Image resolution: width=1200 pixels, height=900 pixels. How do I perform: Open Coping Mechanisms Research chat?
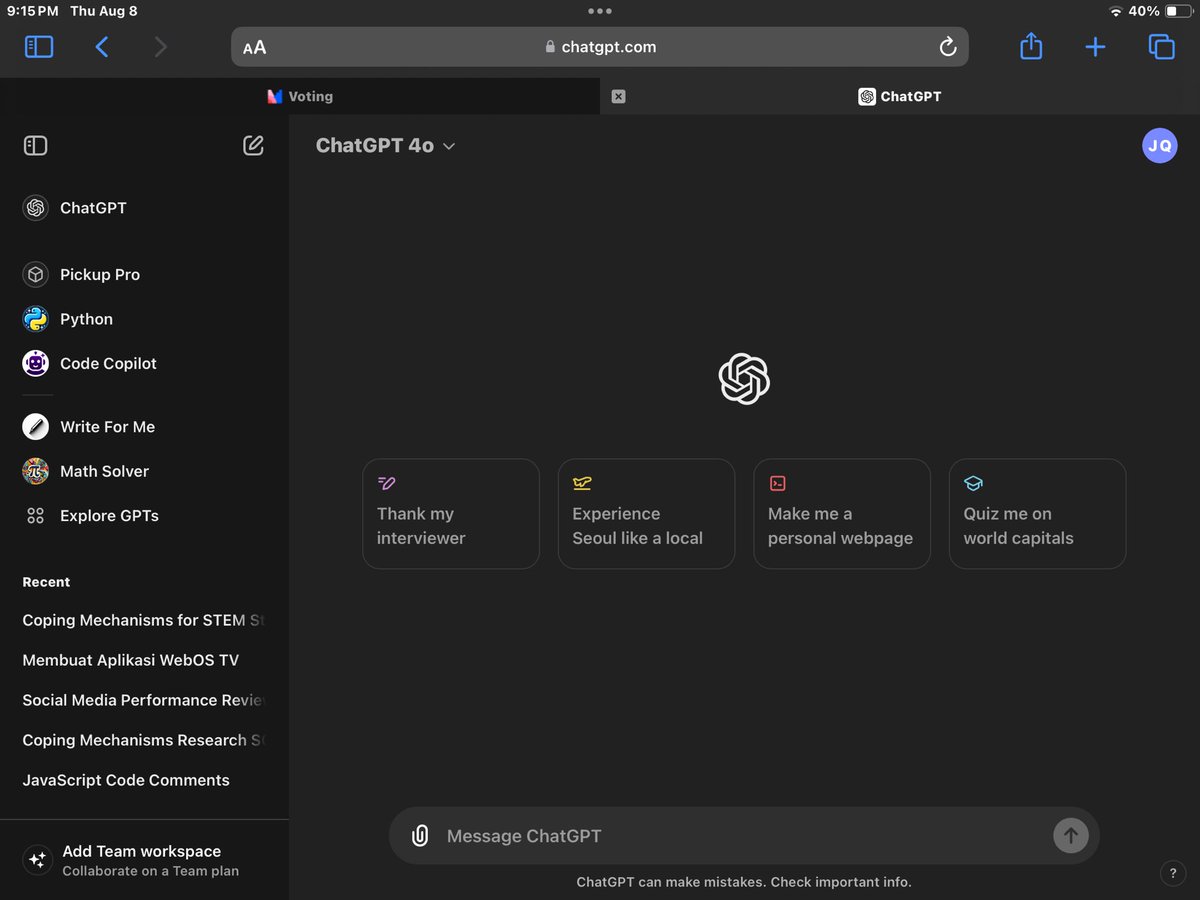pos(144,740)
